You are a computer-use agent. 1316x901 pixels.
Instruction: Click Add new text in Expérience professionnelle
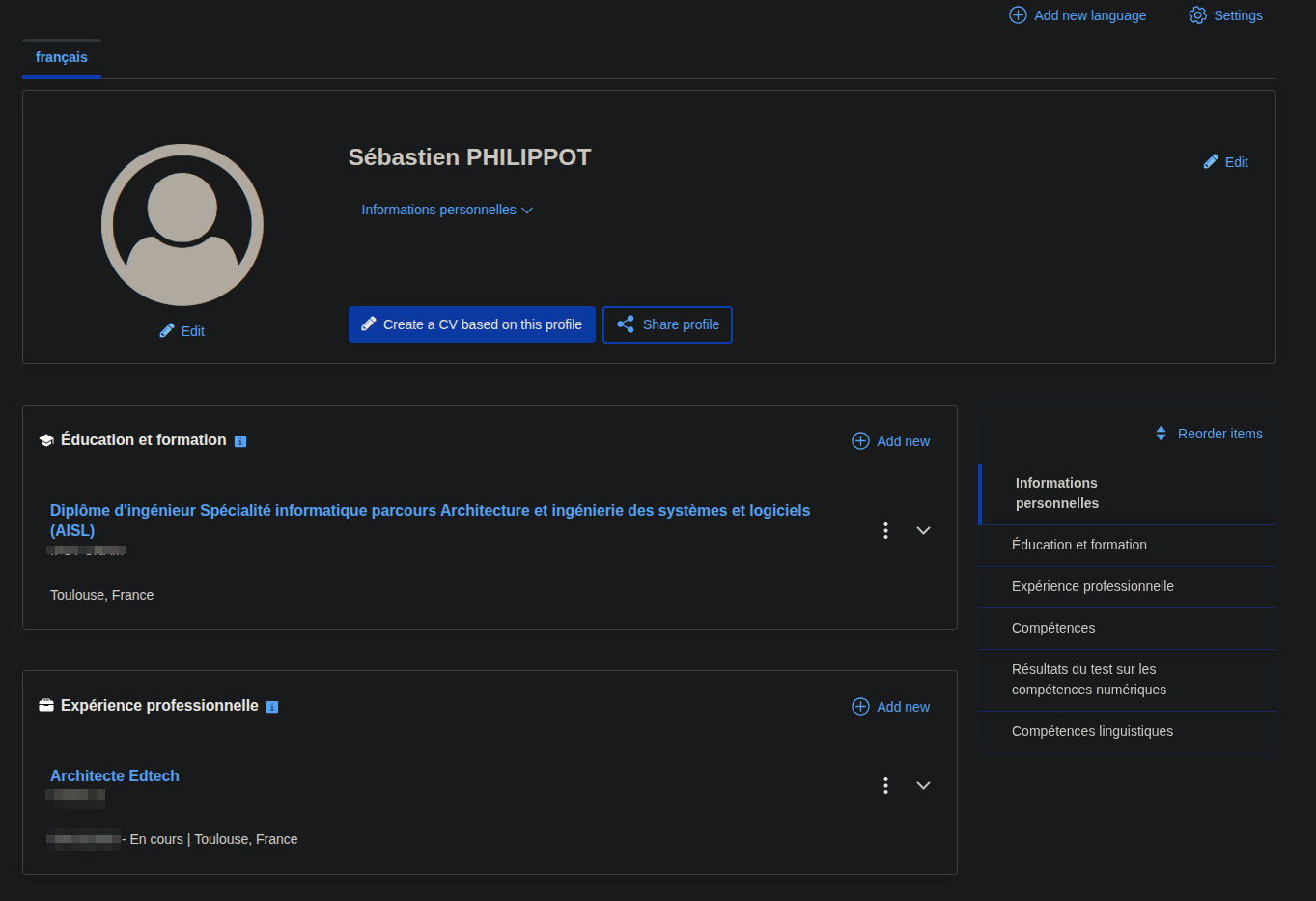(x=903, y=707)
